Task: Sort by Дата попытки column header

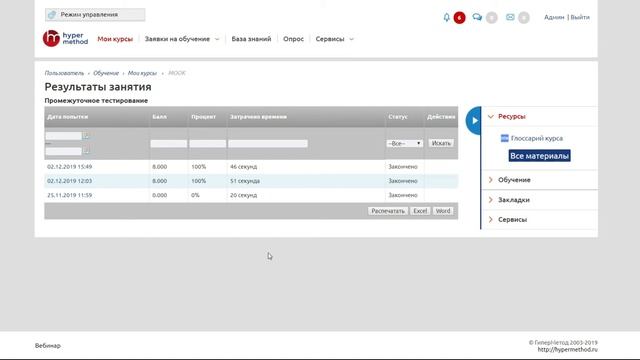Action: (x=67, y=117)
